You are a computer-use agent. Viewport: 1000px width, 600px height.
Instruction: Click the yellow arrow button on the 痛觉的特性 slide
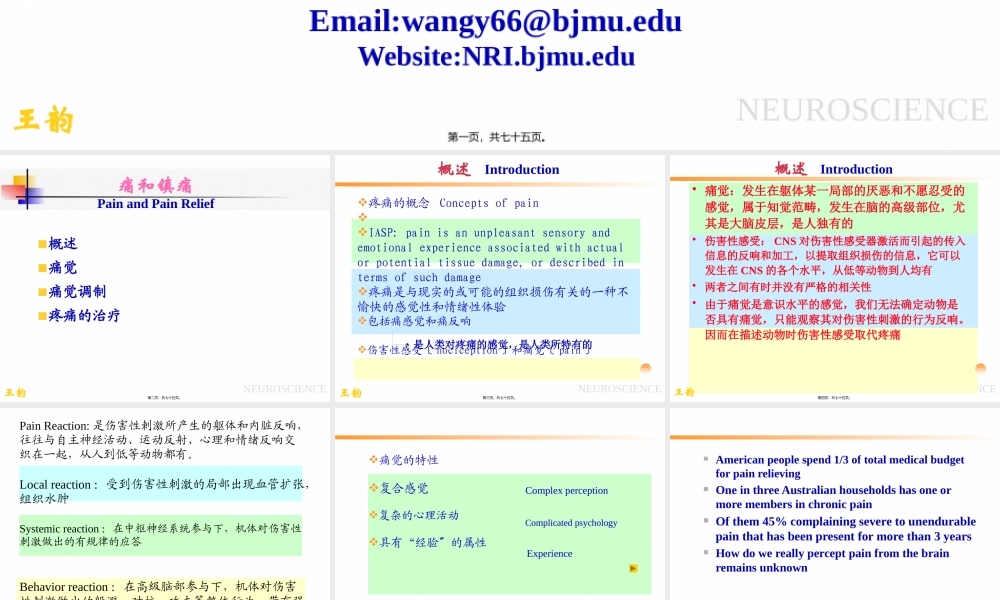tap(633, 568)
